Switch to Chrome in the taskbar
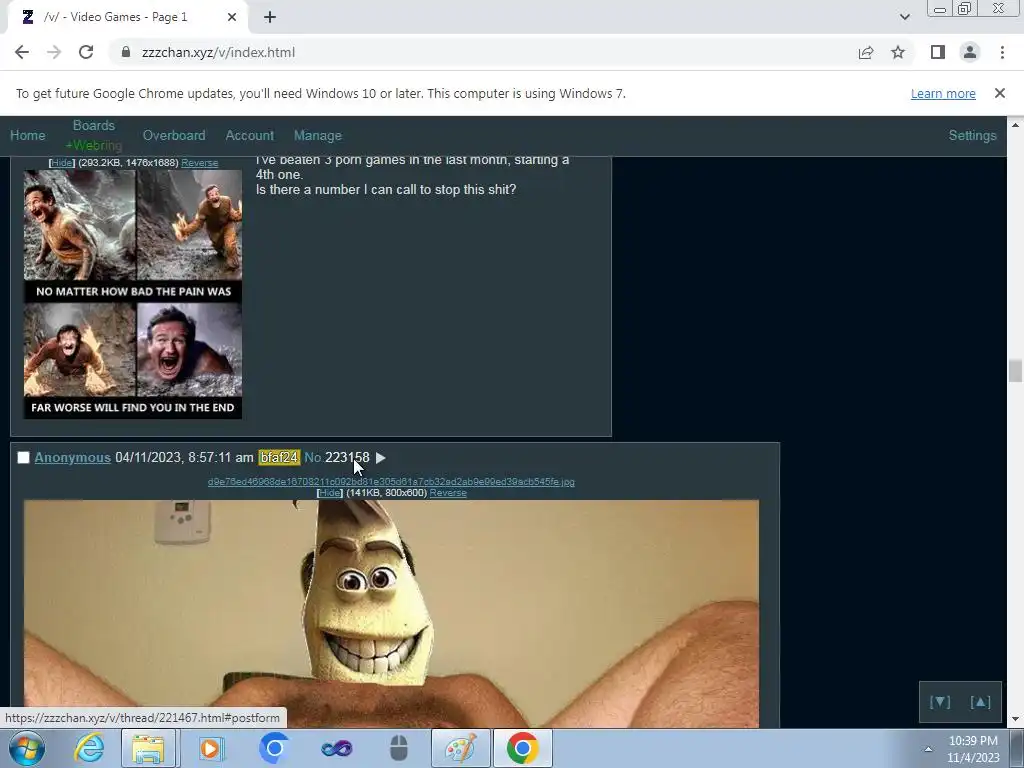 click(522, 748)
